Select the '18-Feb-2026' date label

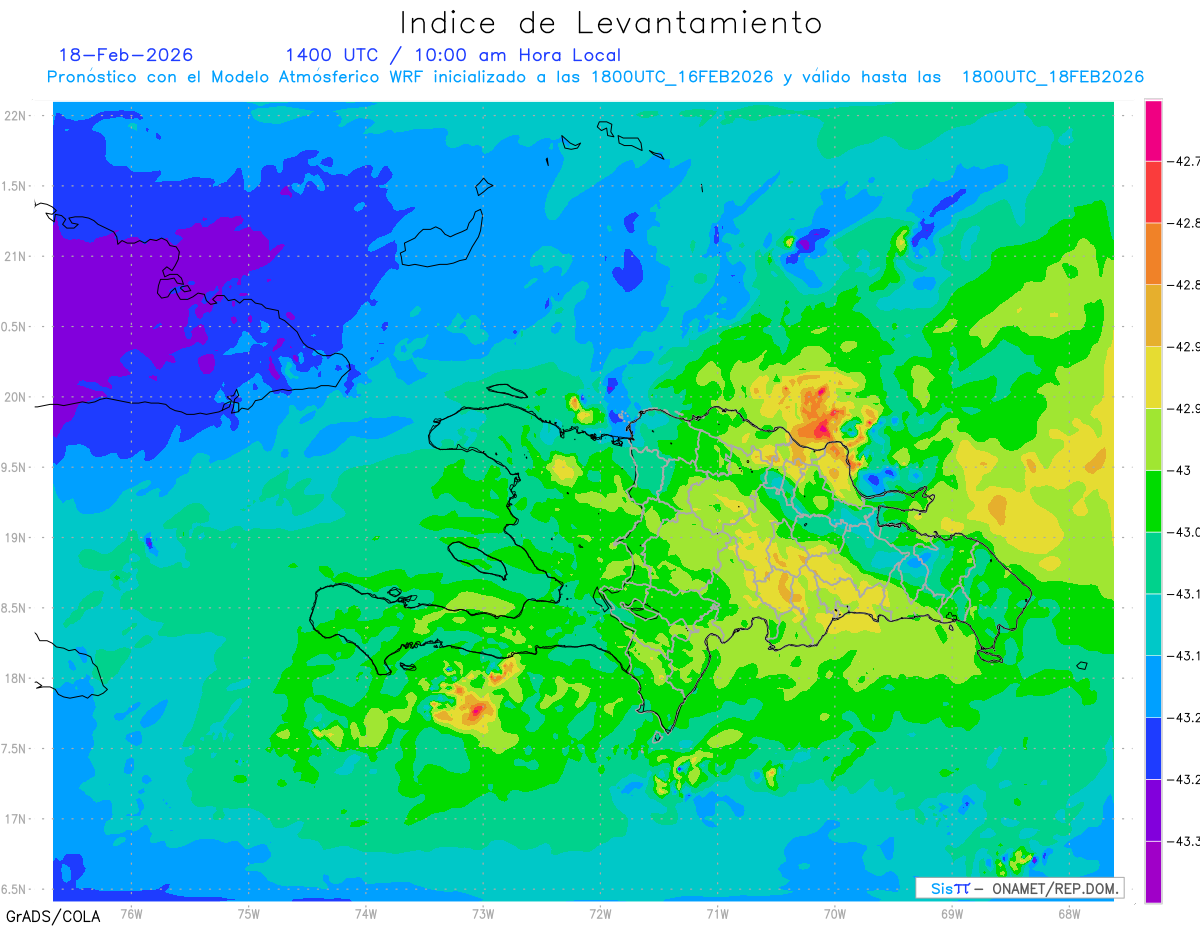(126, 55)
